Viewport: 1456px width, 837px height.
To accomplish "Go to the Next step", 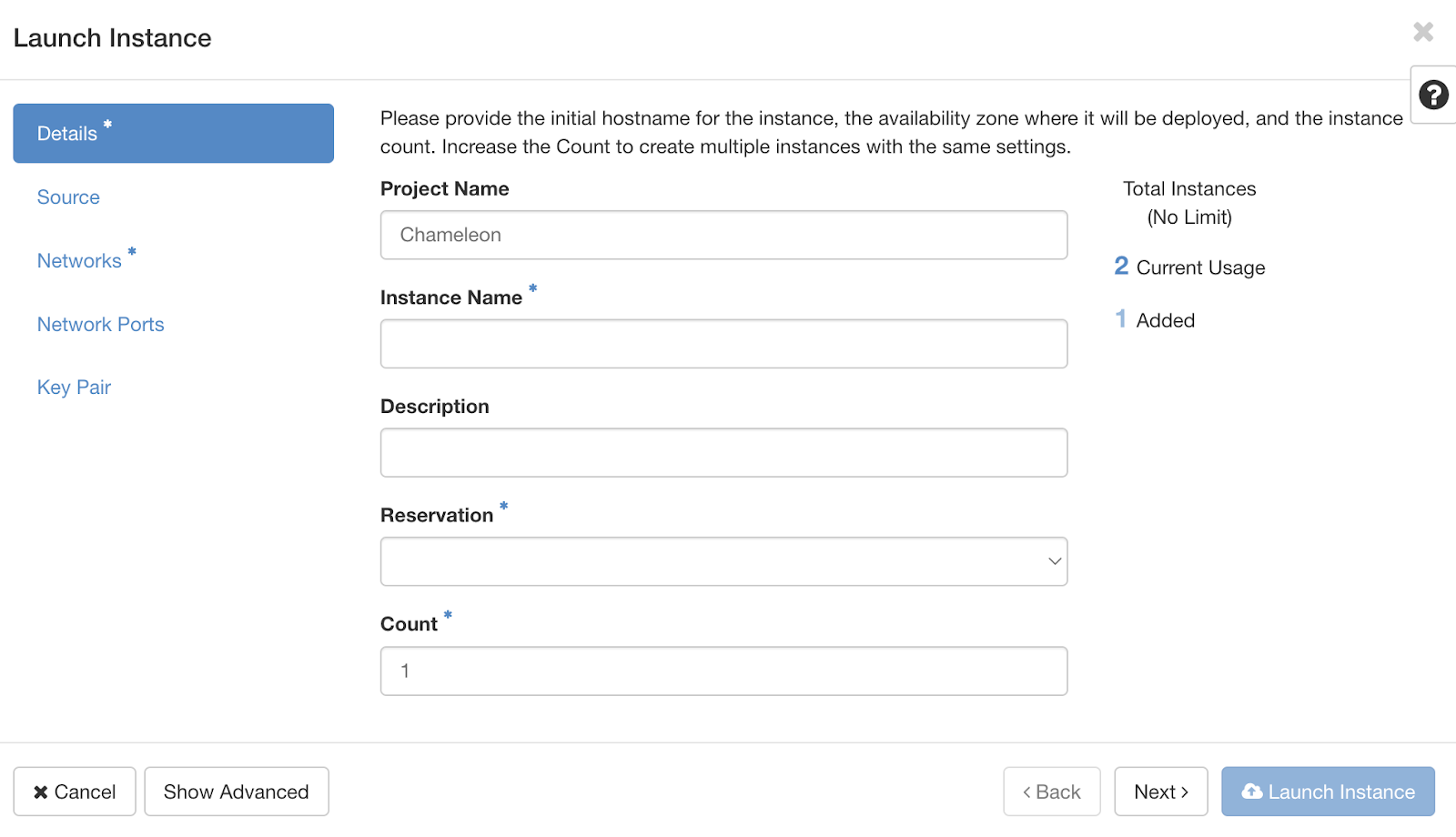I will click(x=1160, y=792).
